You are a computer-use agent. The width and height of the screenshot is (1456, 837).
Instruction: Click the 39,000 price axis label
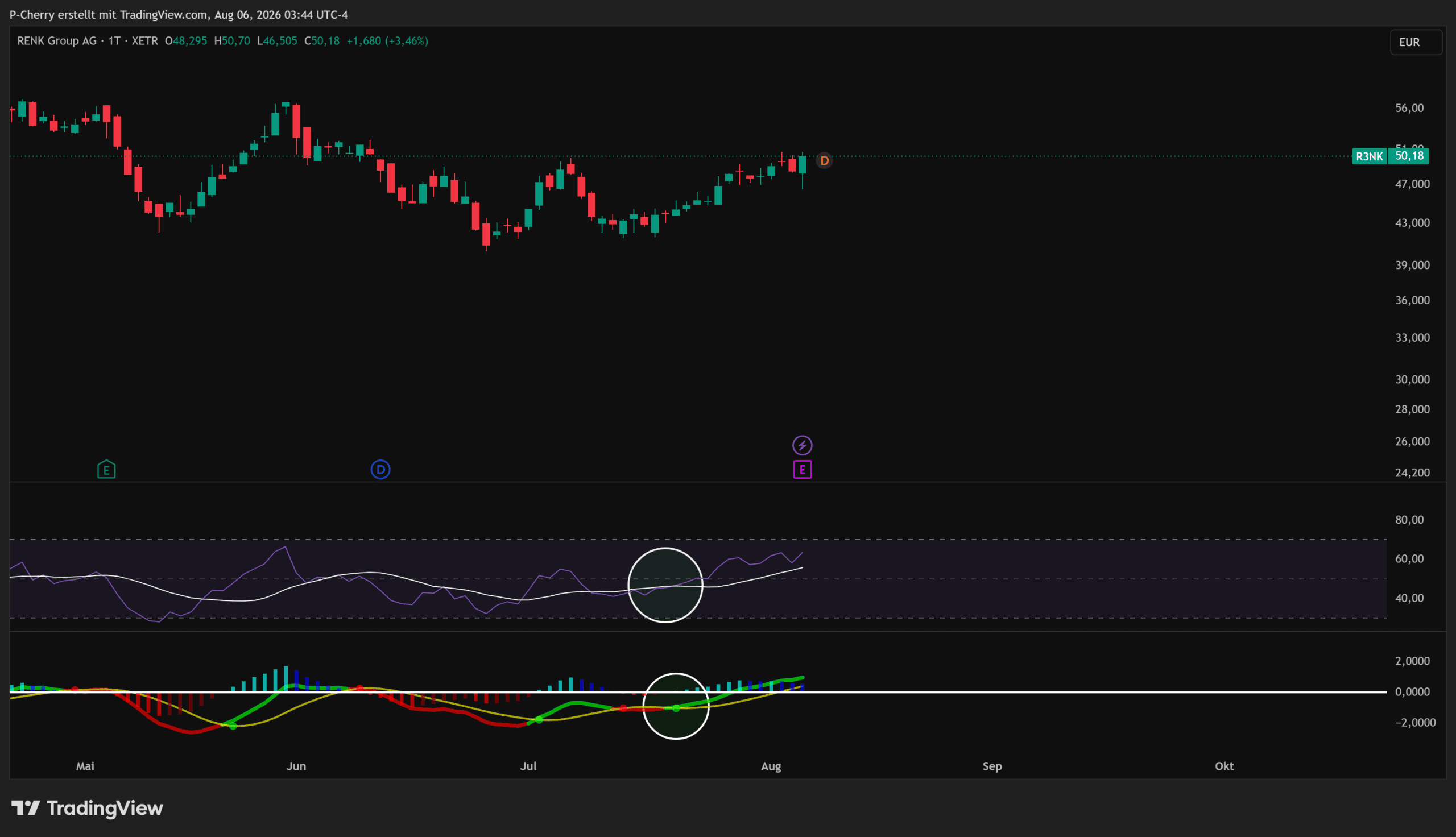coord(1412,265)
